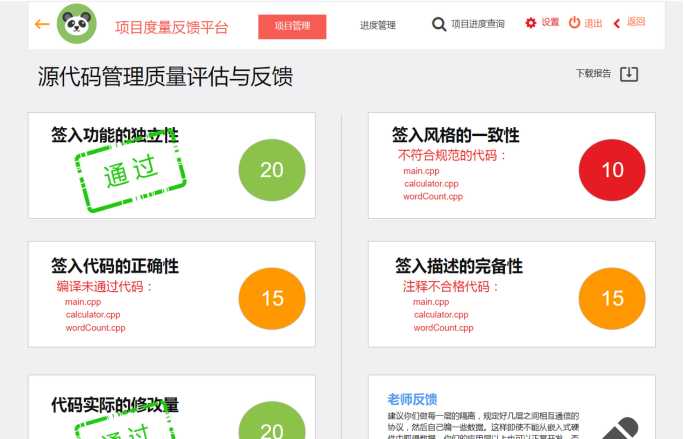
Task: Click the 不符合规范的代码 label
Action: pyautogui.click(x=451, y=155)
